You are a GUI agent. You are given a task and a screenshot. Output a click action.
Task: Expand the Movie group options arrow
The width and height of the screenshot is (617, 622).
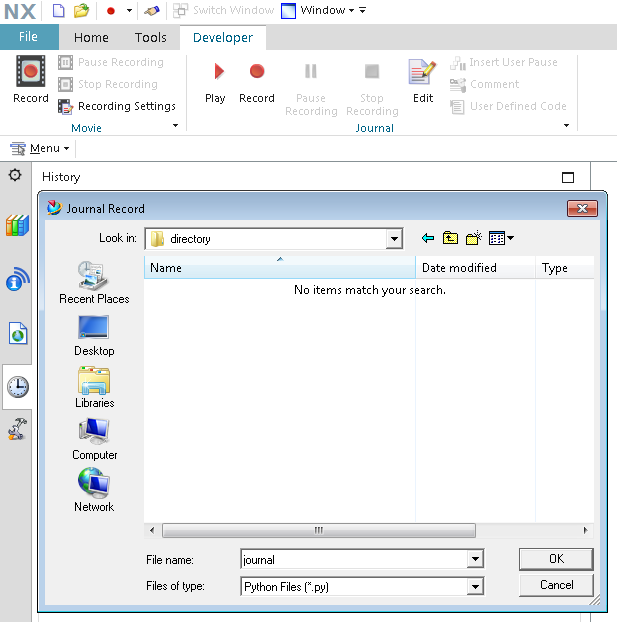175,126
